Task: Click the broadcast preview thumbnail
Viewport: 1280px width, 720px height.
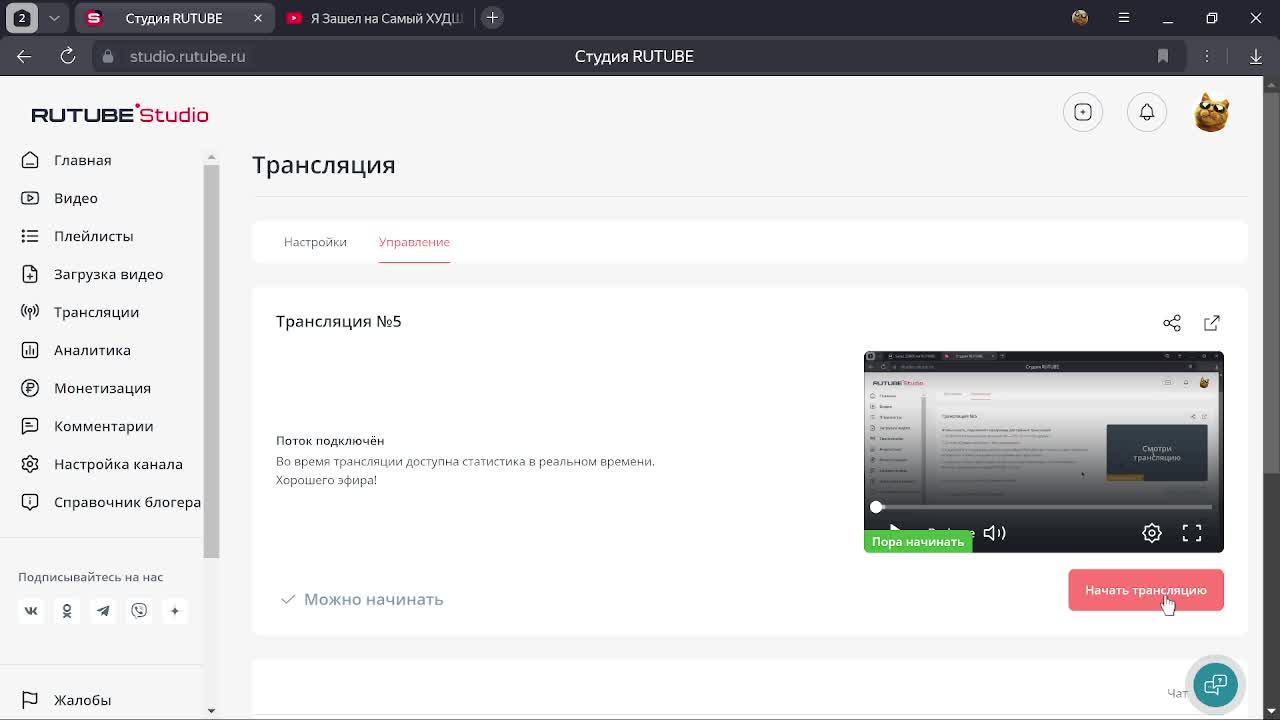Action: 1044,452
